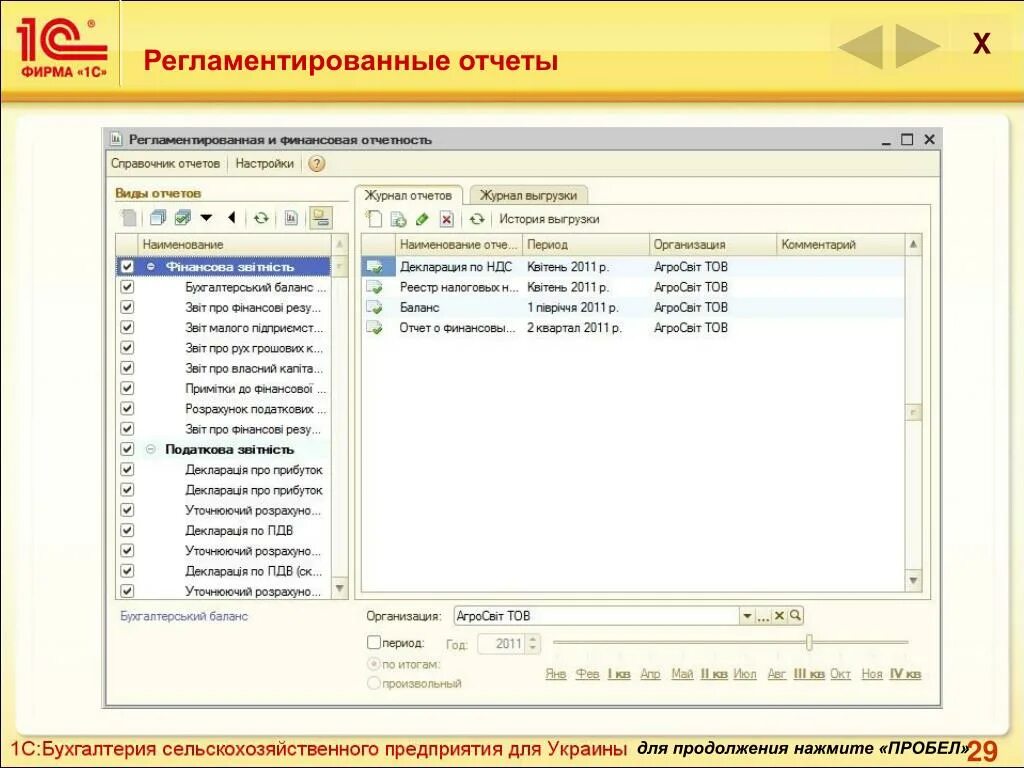Select the Декларація про прибуток first row
The height and width of the screenshot is (768, 1024).
tap(253, 470)
